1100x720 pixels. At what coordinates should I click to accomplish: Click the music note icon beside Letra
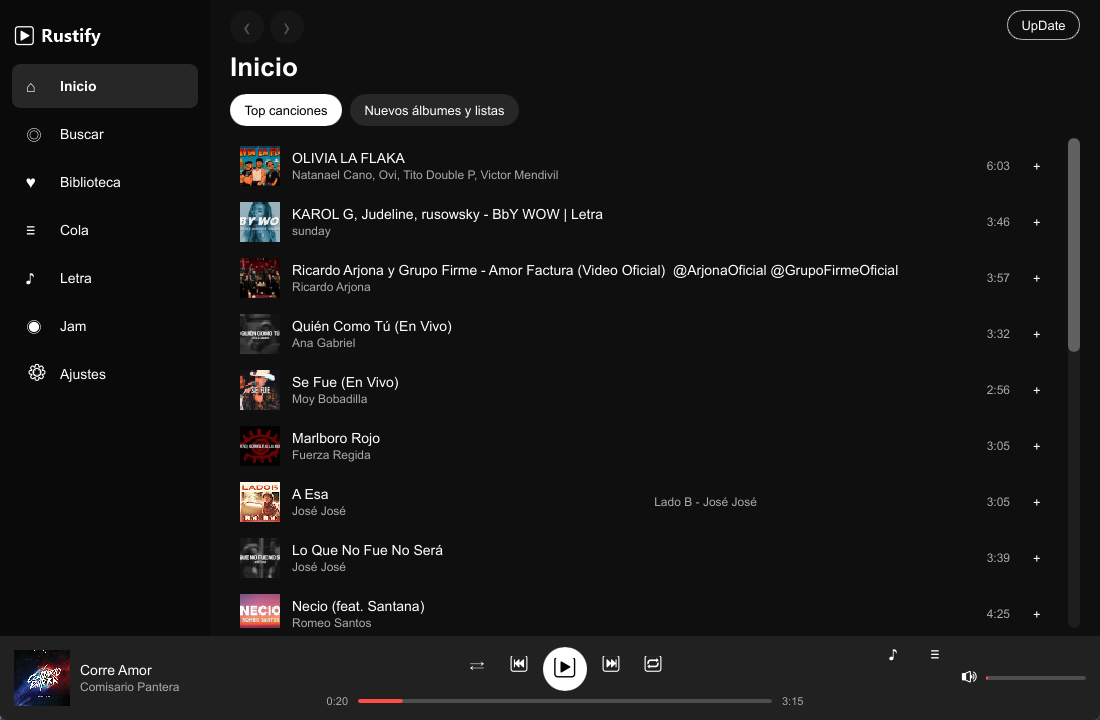point(30,279)
